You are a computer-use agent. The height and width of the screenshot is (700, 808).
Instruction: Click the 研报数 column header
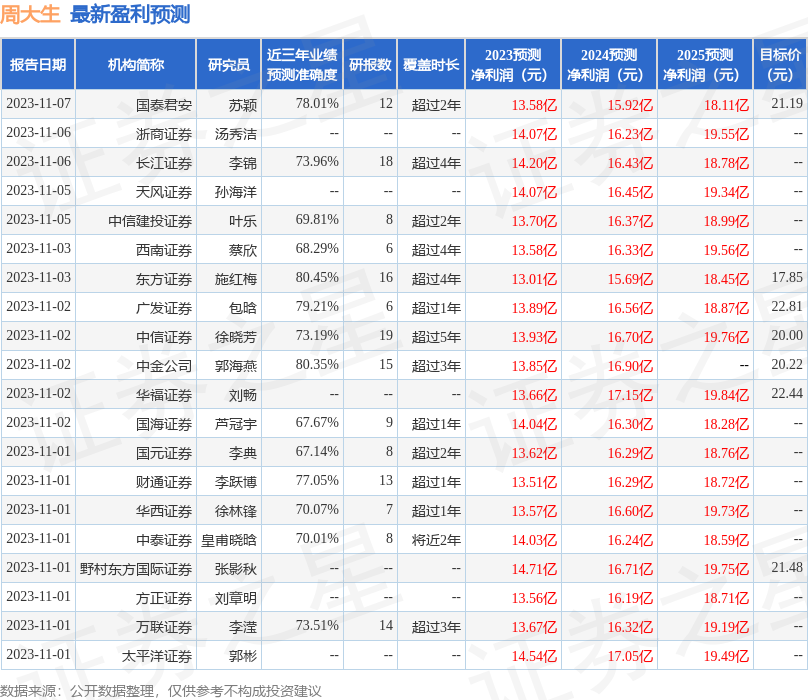(x=370, y=64)
